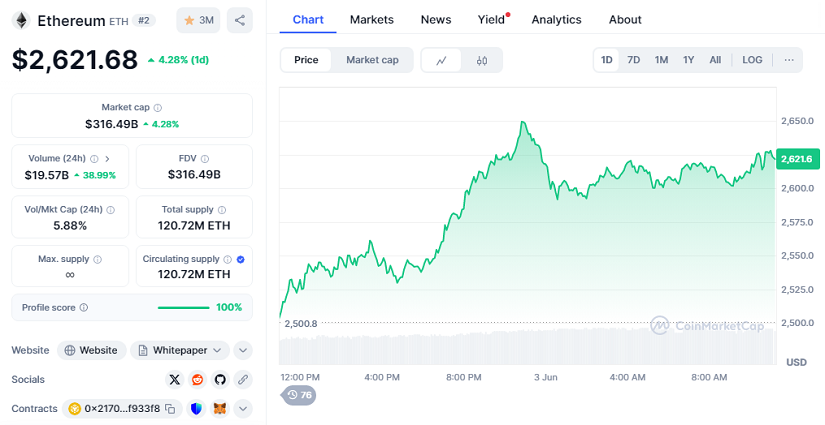Viewport: 825px width, 425px height.
Task: Expand the Contracts list chevron
Action: 243,408
